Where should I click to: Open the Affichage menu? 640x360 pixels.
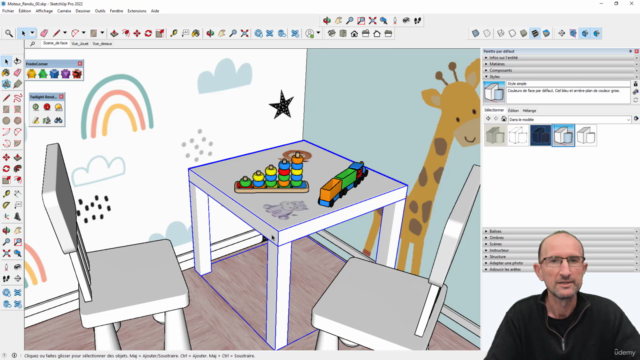(x=44, y=11)
